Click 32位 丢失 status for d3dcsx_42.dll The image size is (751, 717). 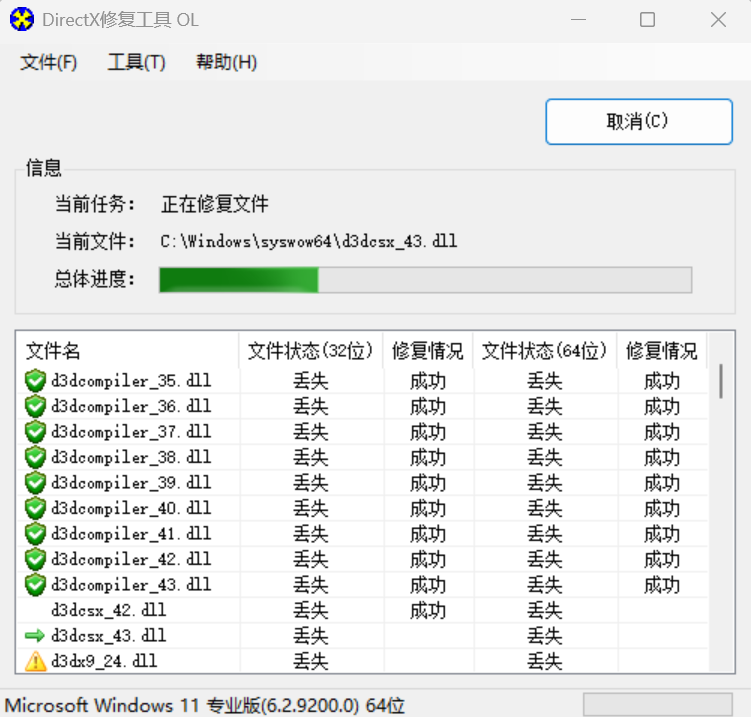pos(311,611)
